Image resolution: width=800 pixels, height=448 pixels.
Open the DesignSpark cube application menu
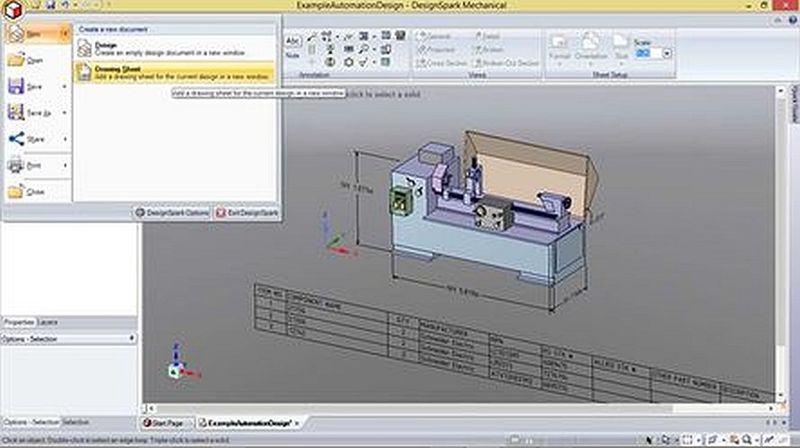coord(12,9)
